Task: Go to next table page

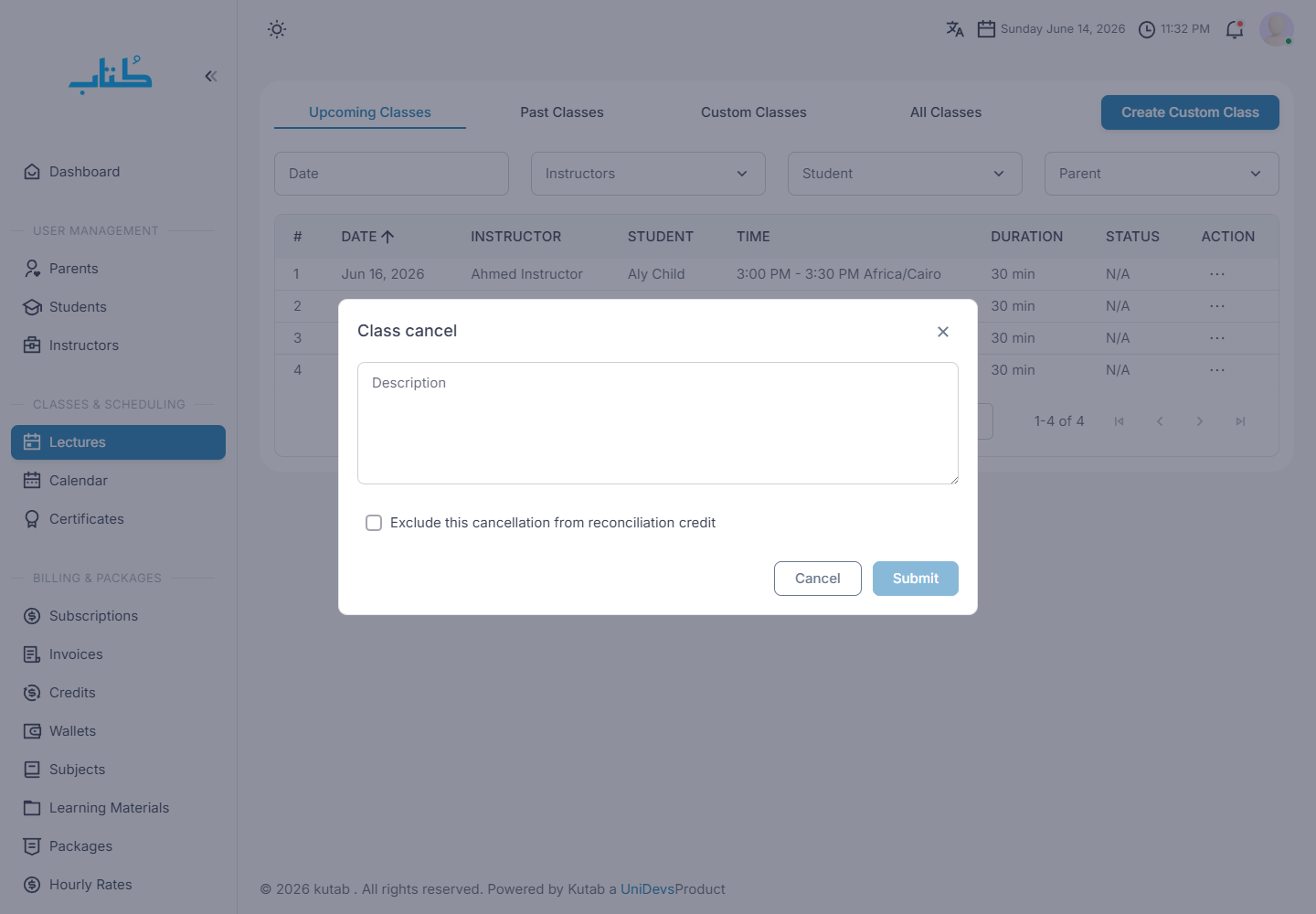Action: point(1200,421)
